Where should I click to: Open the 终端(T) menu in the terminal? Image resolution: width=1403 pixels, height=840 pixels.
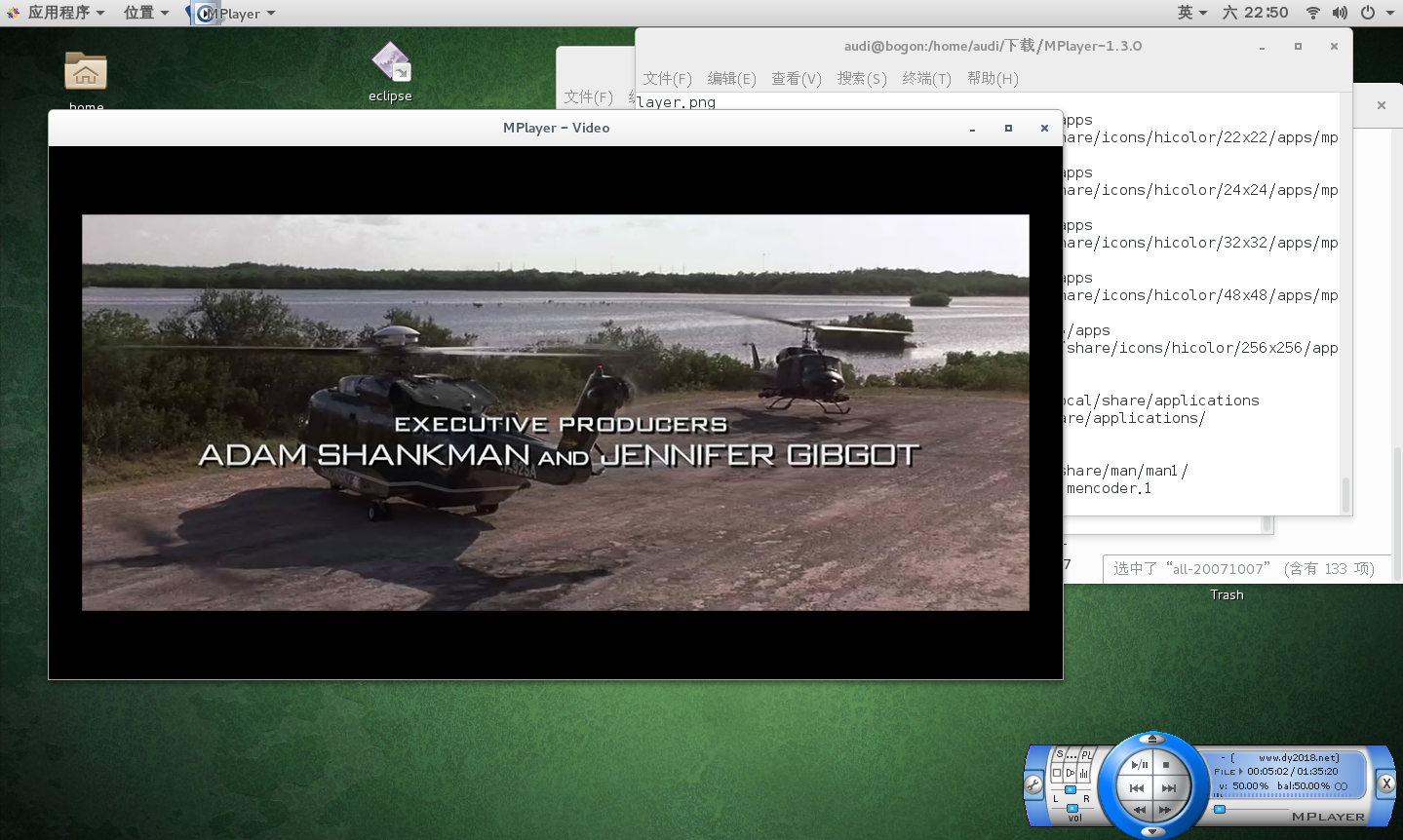point(926,78)
